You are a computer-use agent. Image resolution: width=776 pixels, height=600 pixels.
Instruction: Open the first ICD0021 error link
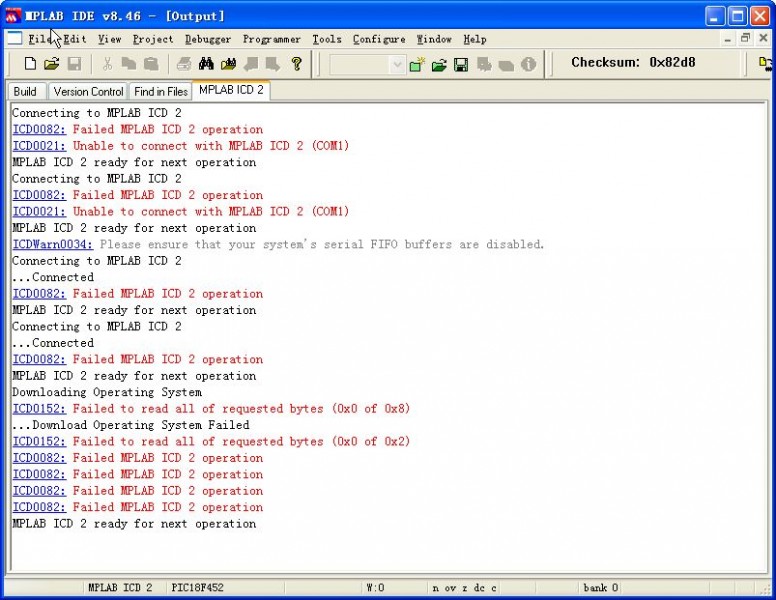pos(39,146)
